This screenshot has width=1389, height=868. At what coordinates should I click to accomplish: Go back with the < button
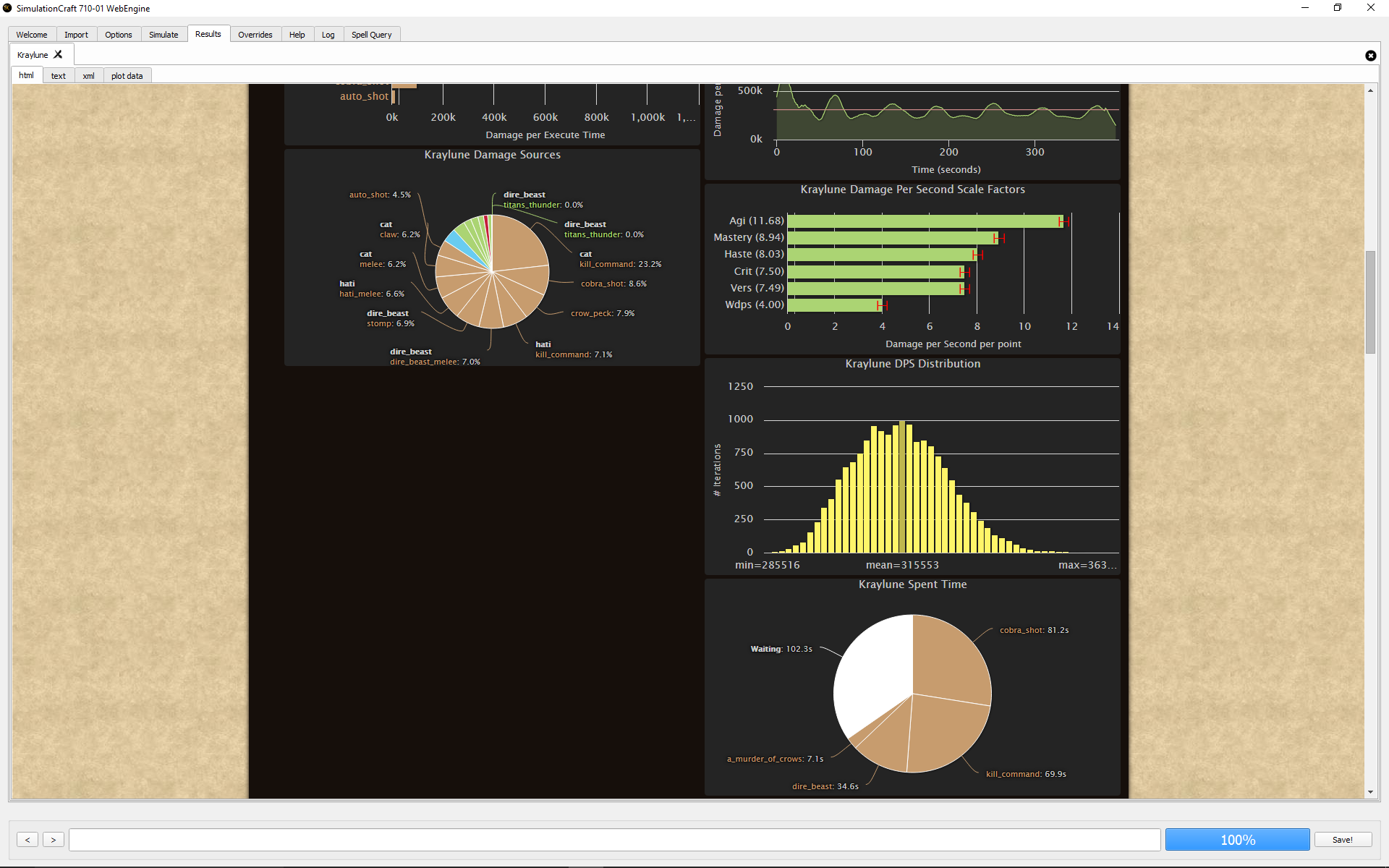(27, 840)
